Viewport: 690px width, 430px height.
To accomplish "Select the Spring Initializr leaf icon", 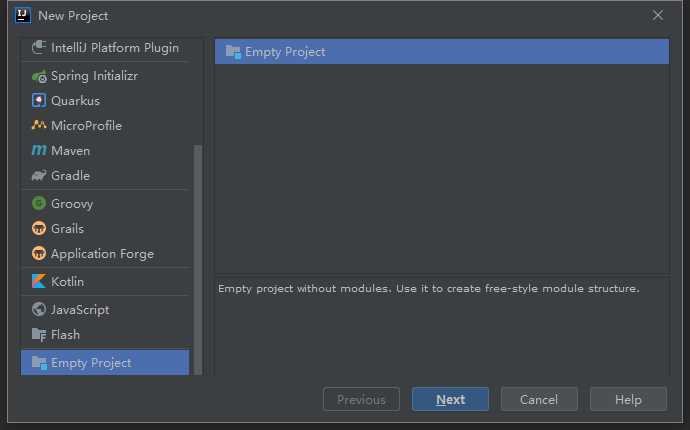I will click(x=39, y=76).
